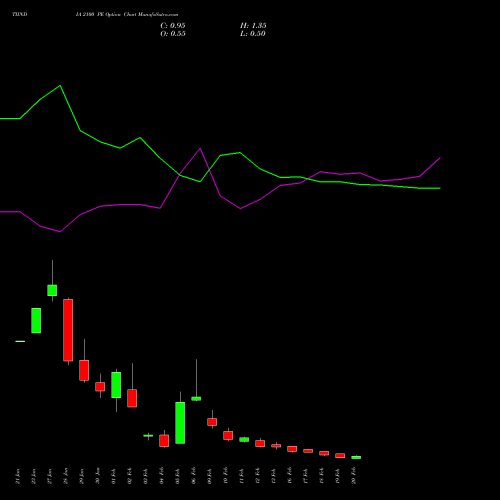This screenshot has width=500, height=500.
Task: Select the 30 Jan date label
Action: coord(98,476)
